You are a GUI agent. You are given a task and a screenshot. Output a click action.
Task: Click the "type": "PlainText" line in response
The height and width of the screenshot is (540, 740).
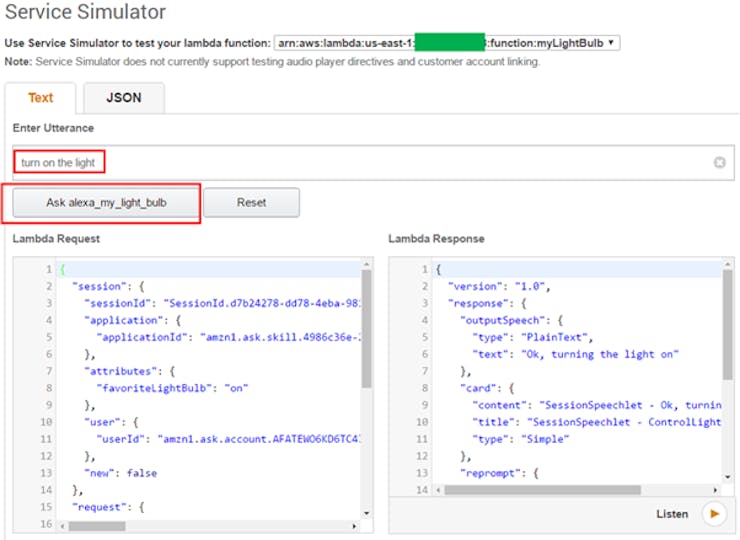point(532,337)
